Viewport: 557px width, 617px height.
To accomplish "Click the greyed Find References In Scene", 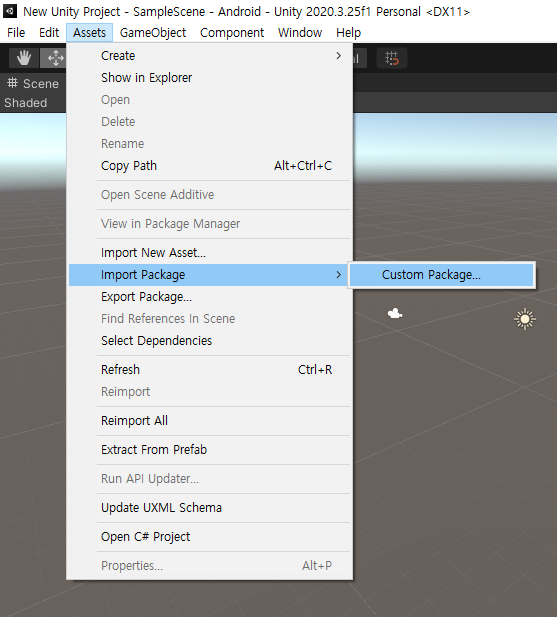I will [x=210, y=319].
